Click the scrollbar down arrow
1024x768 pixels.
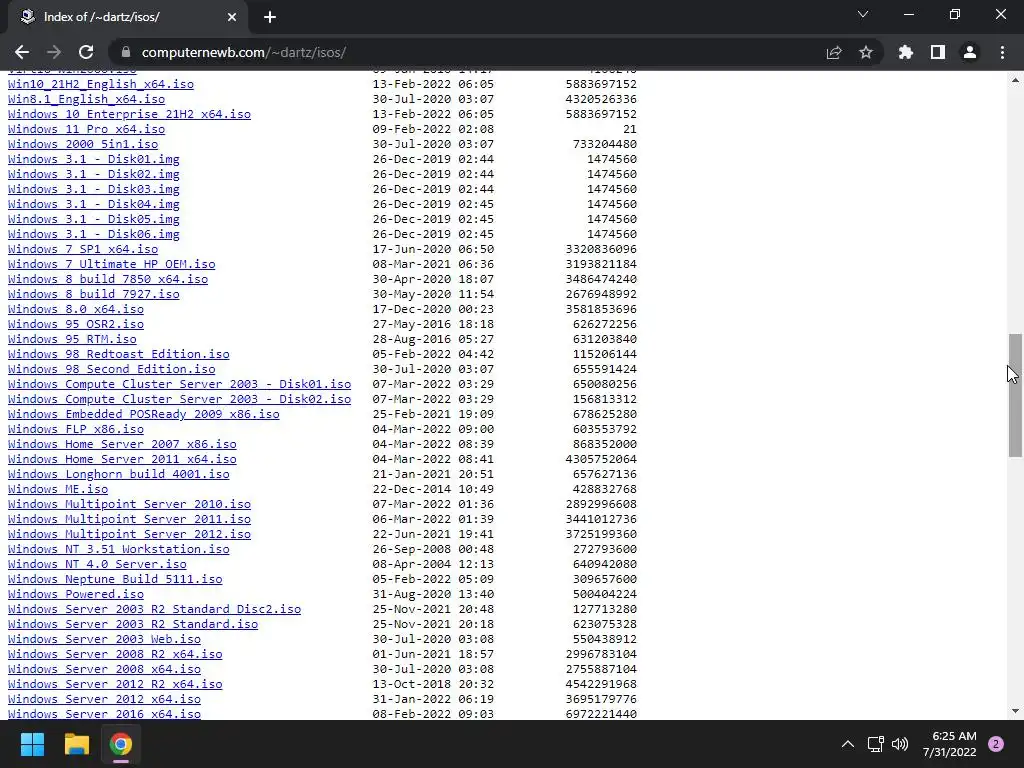coord(1015,711)
